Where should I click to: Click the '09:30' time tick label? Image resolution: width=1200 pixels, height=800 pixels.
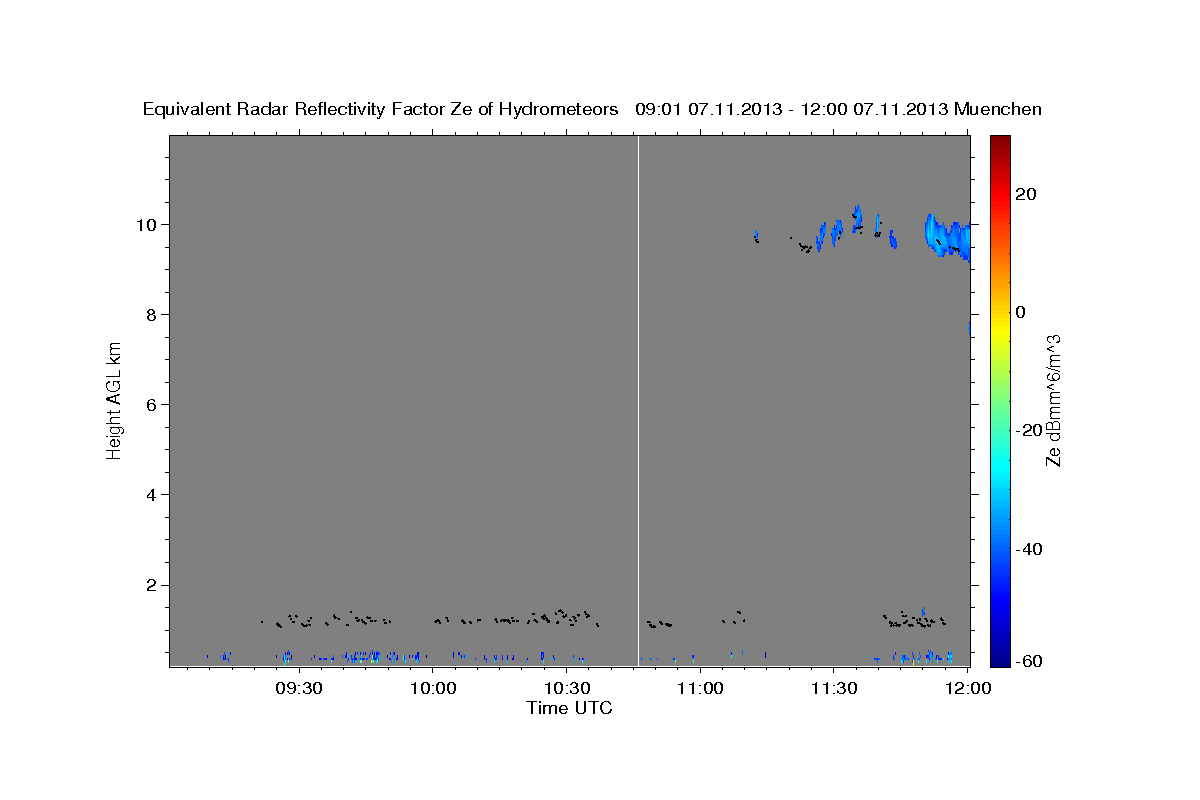pyautogui.click(x=299, y=688)
